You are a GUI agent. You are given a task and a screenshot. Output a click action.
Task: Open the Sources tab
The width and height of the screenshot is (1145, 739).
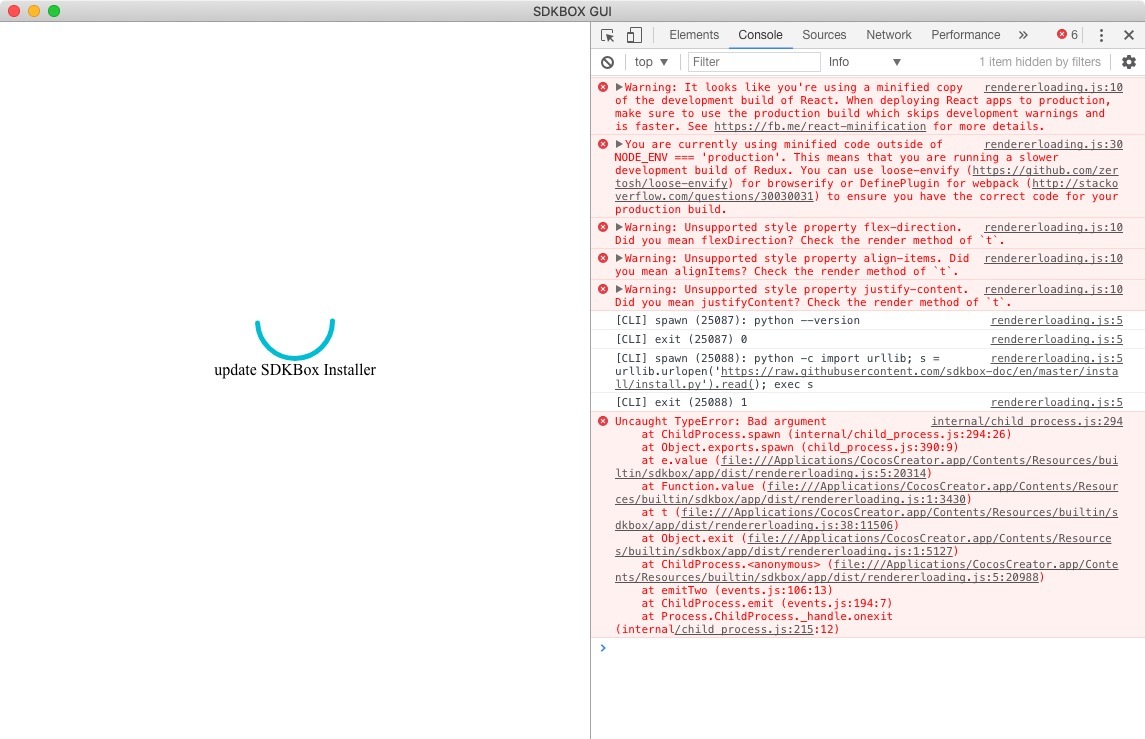pos(824,35)
